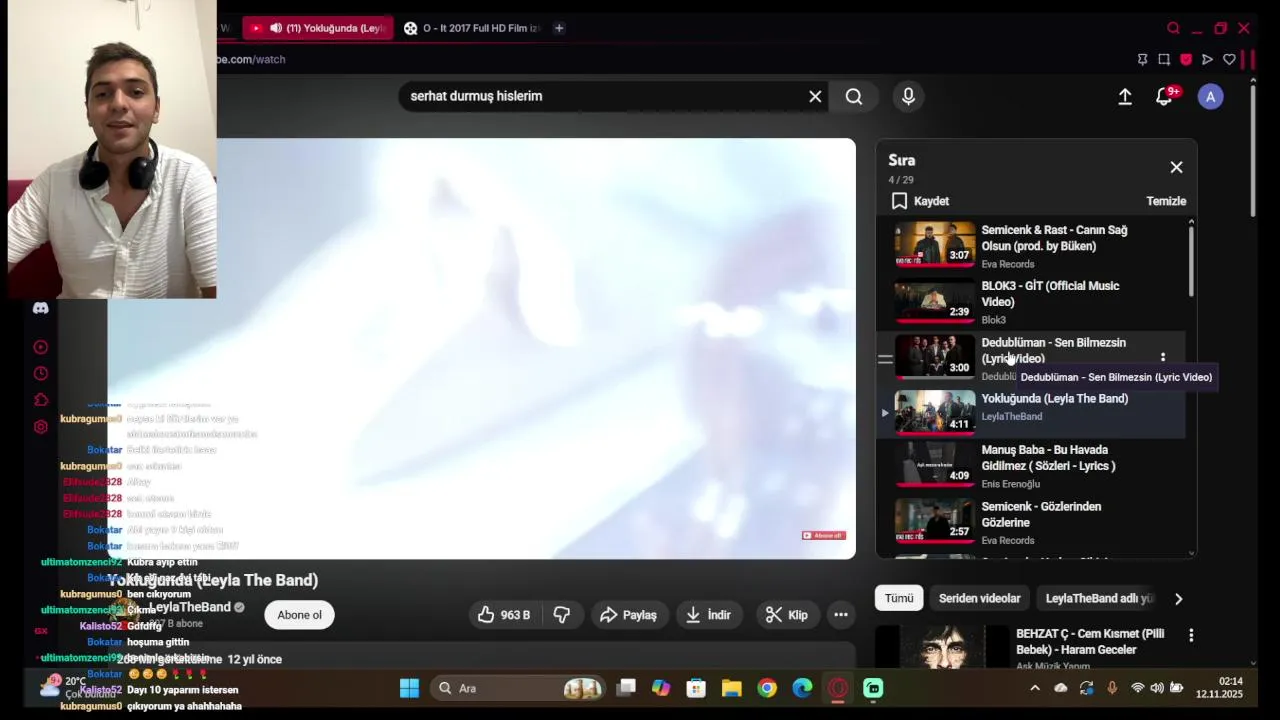The image size is (1280, 720).
Task: Open the account avatar labeled A
Action: pyautogui.click(x=1211, y=96)
